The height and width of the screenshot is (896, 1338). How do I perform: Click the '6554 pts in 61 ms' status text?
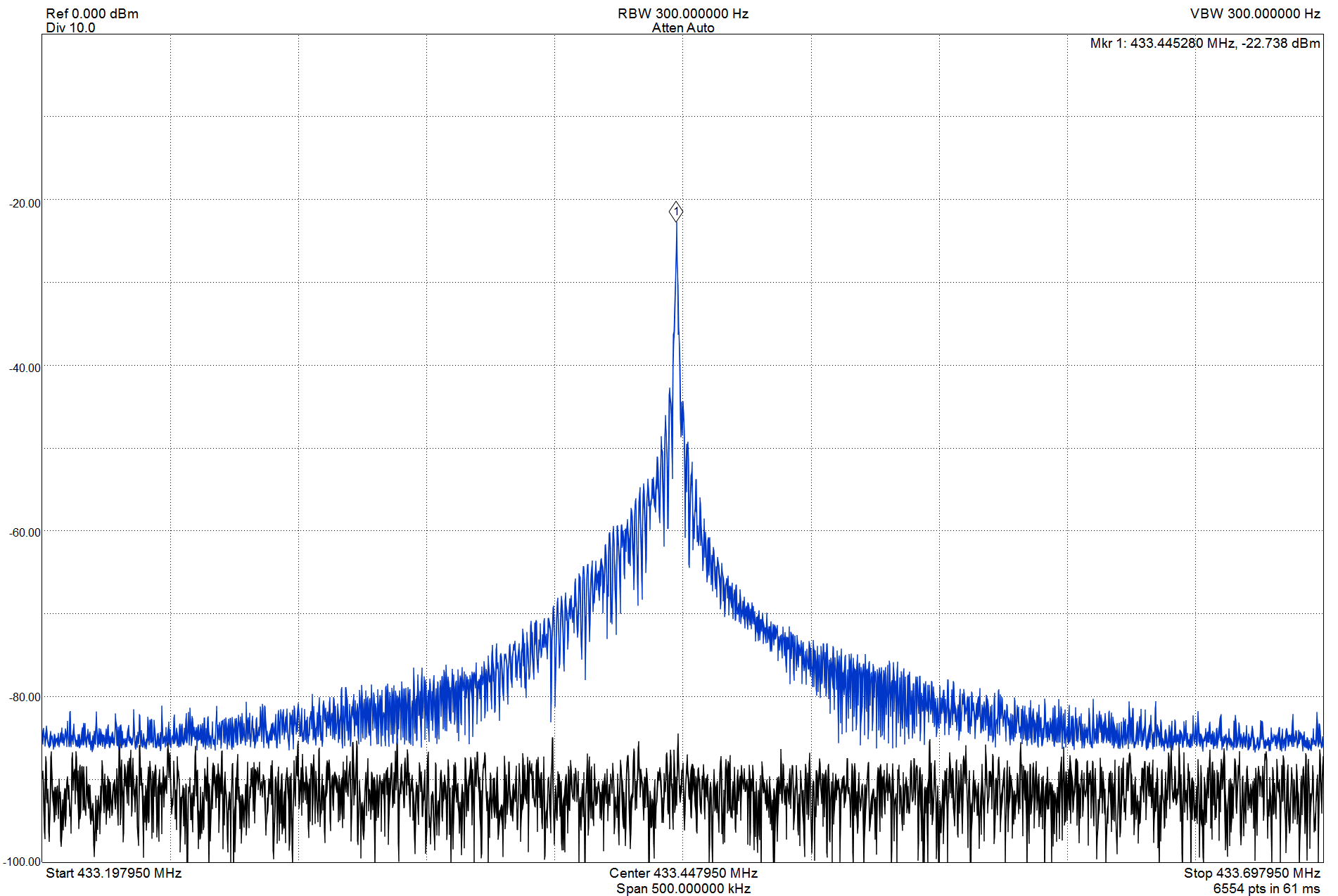[x=1266, y=888]
